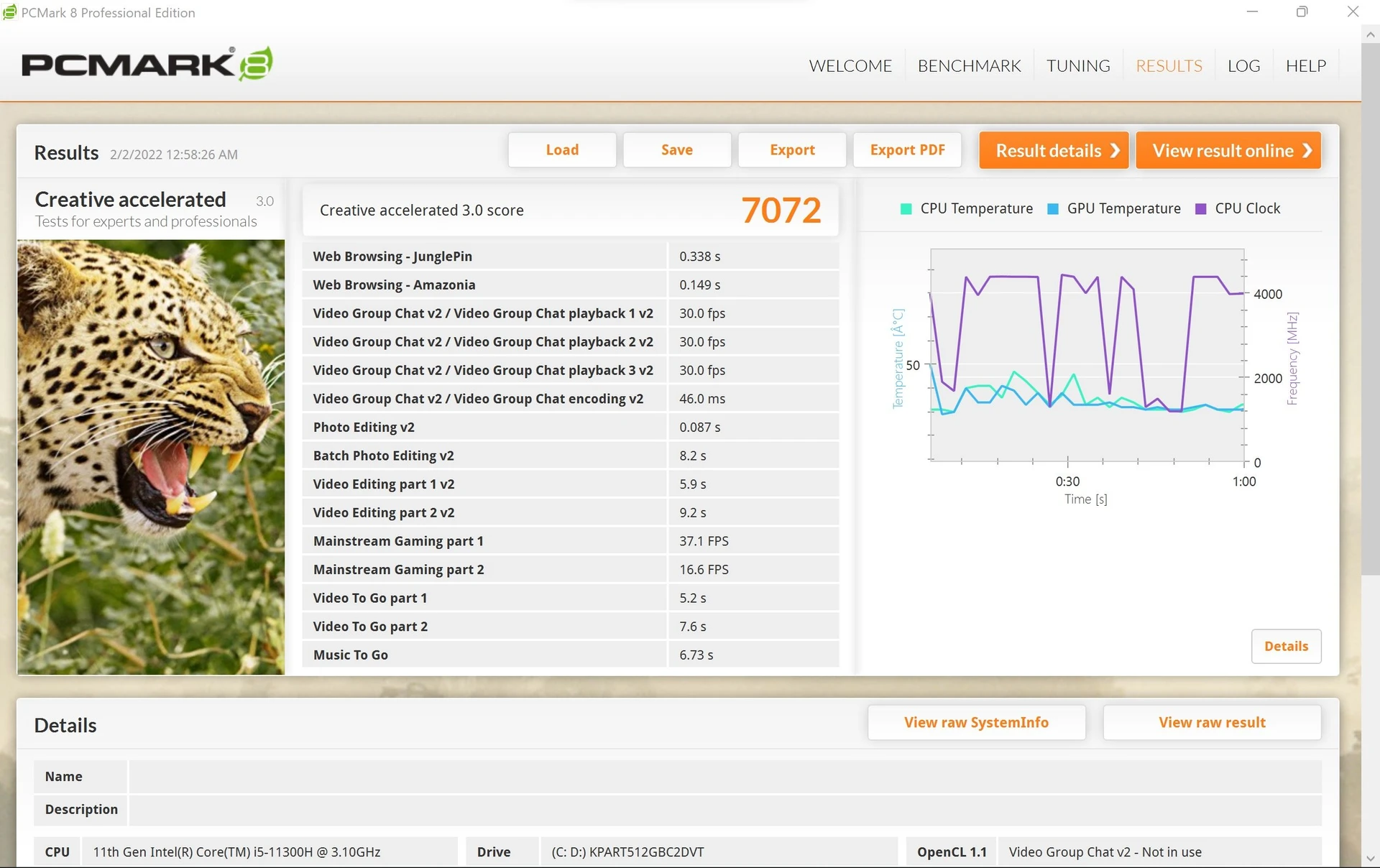The height and width of the screenshot is (868, 1380).
Task: Select Video Group Chat playback 1 v2 row
Action: (x=571, y=313)
